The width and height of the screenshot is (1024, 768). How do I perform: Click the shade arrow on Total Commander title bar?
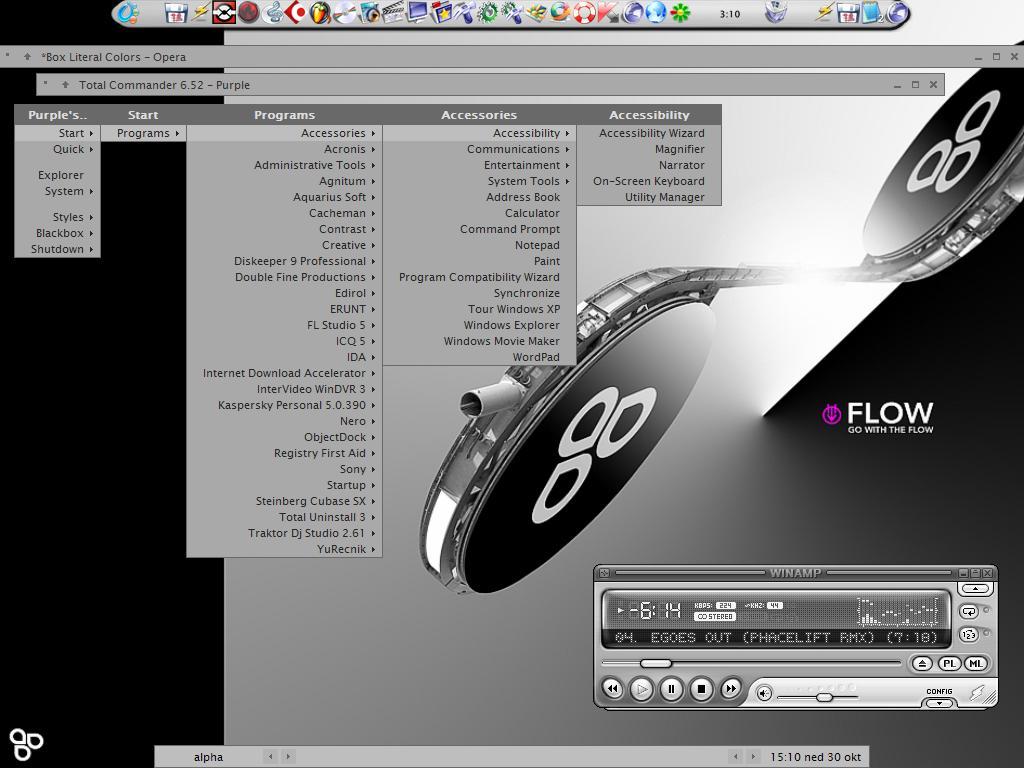point(65,85)
